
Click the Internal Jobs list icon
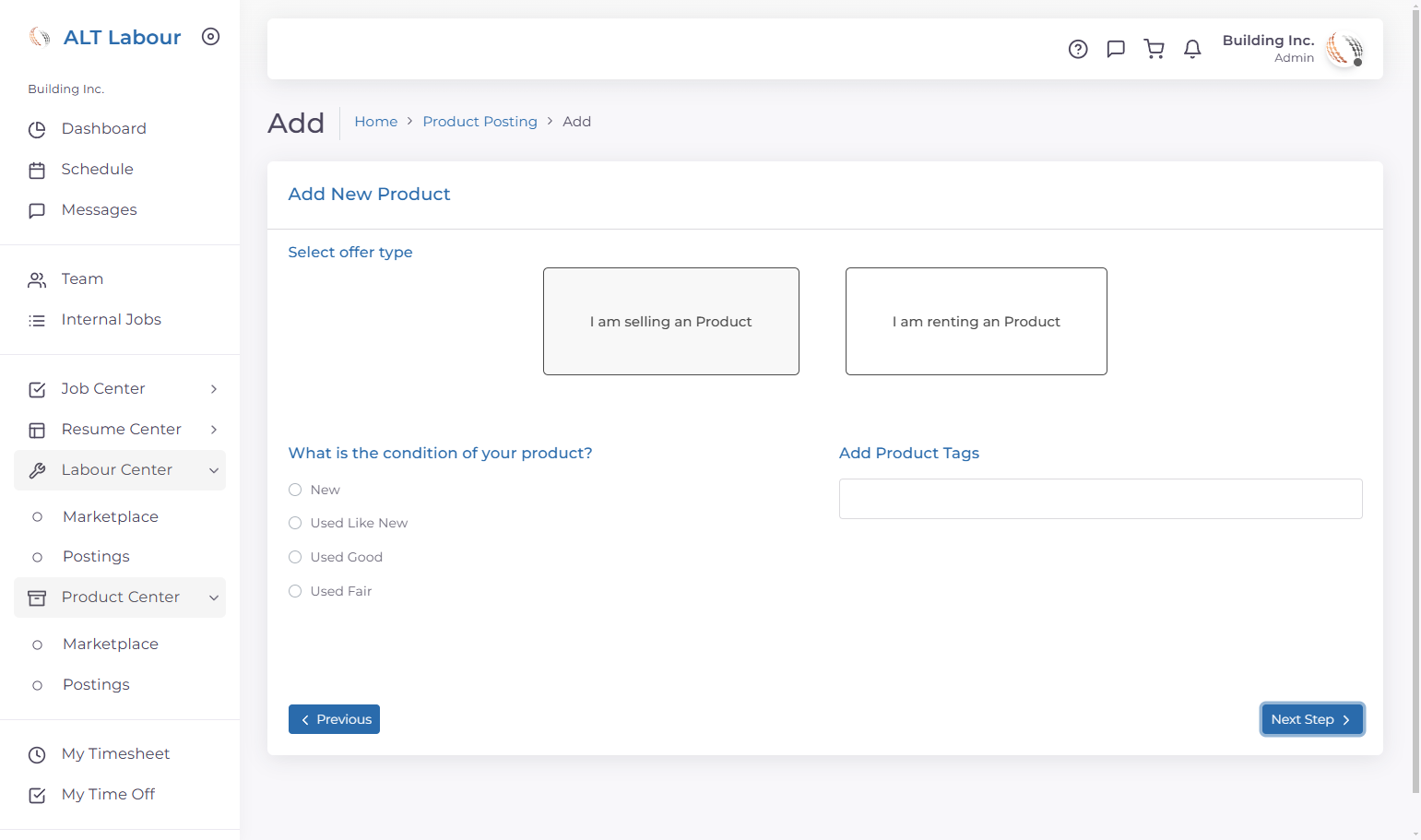(37, 321)
